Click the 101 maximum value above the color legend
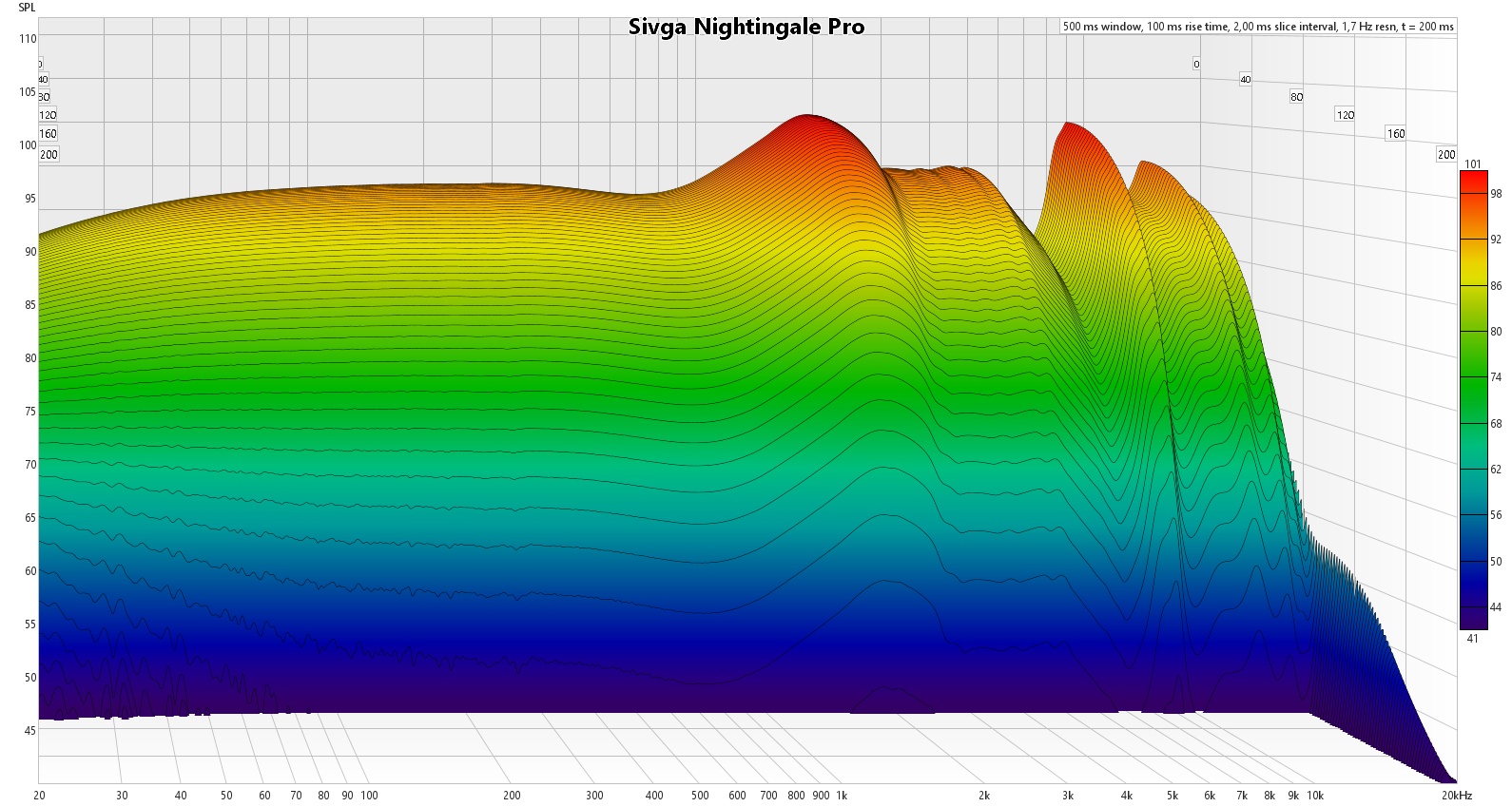1512x807 pixels. [x=1473, y=164]
